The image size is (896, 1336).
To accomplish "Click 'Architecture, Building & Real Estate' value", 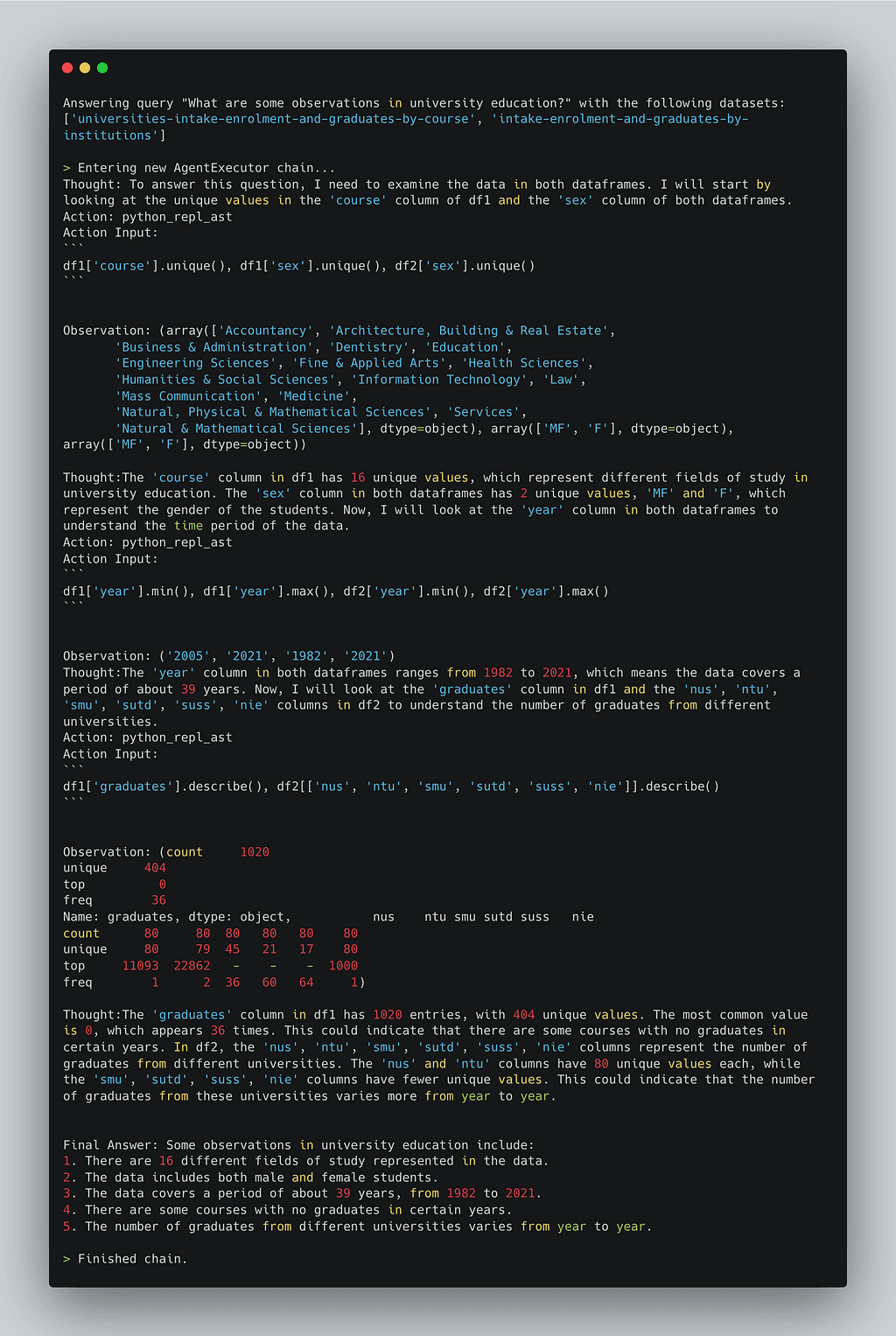I will pos(469,331).
